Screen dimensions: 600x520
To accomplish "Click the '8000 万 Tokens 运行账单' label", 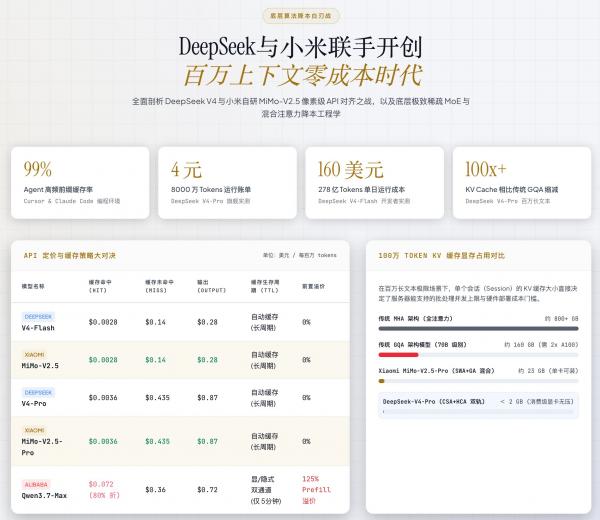I will coord(211,190).
